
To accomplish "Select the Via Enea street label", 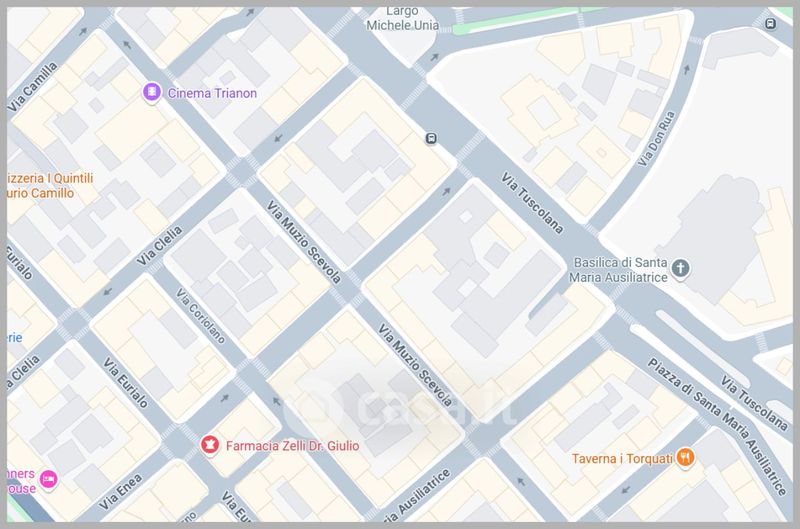I will 120,492.
